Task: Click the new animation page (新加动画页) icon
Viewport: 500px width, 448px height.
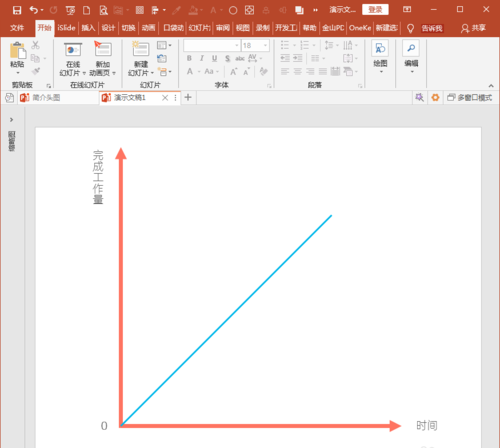Action: (x=103, y=49)
